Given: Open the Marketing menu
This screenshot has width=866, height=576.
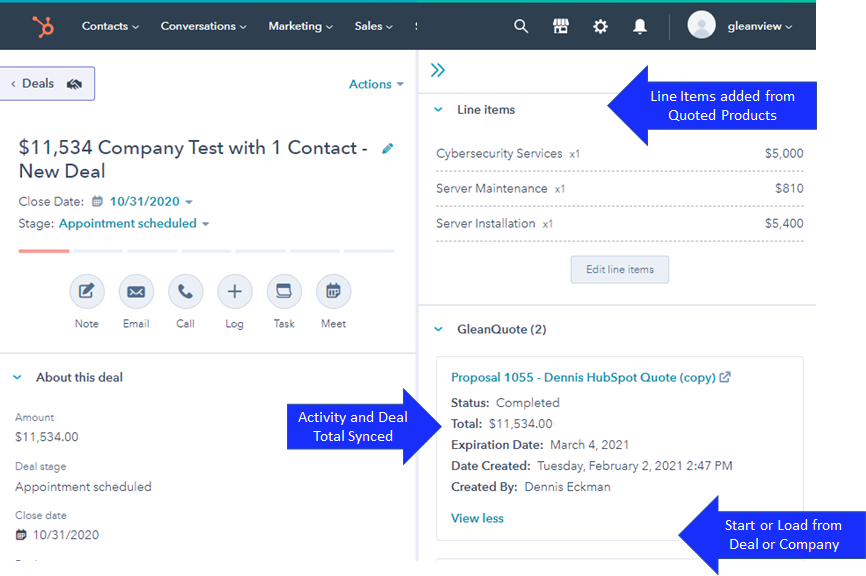Looking at the screenshot, I should 300,26.
